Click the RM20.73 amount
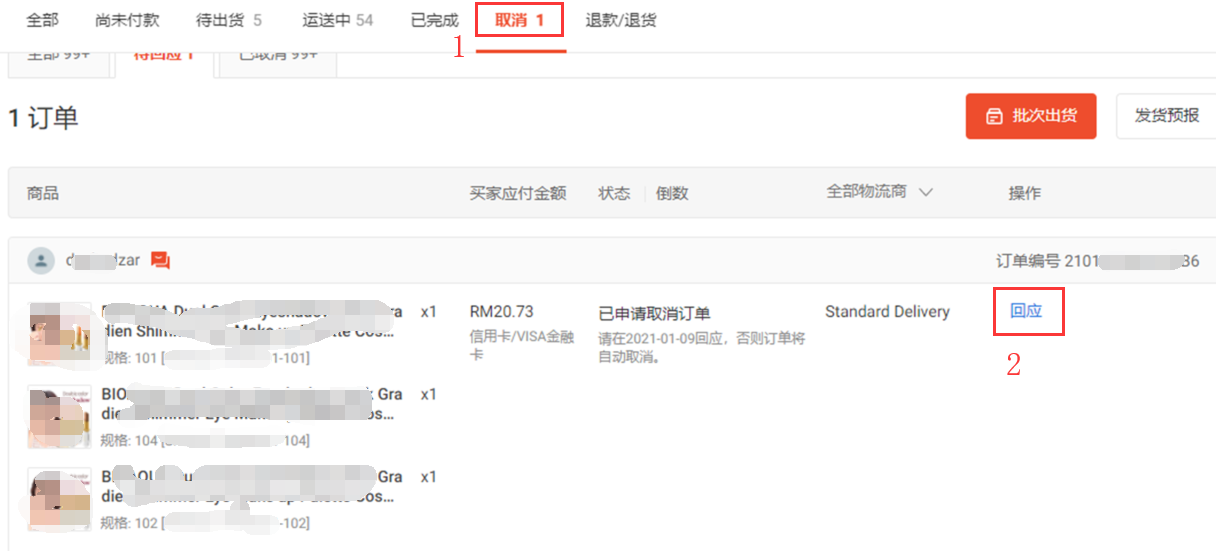This screenshot has width=1216, height=551. [501, 312]
